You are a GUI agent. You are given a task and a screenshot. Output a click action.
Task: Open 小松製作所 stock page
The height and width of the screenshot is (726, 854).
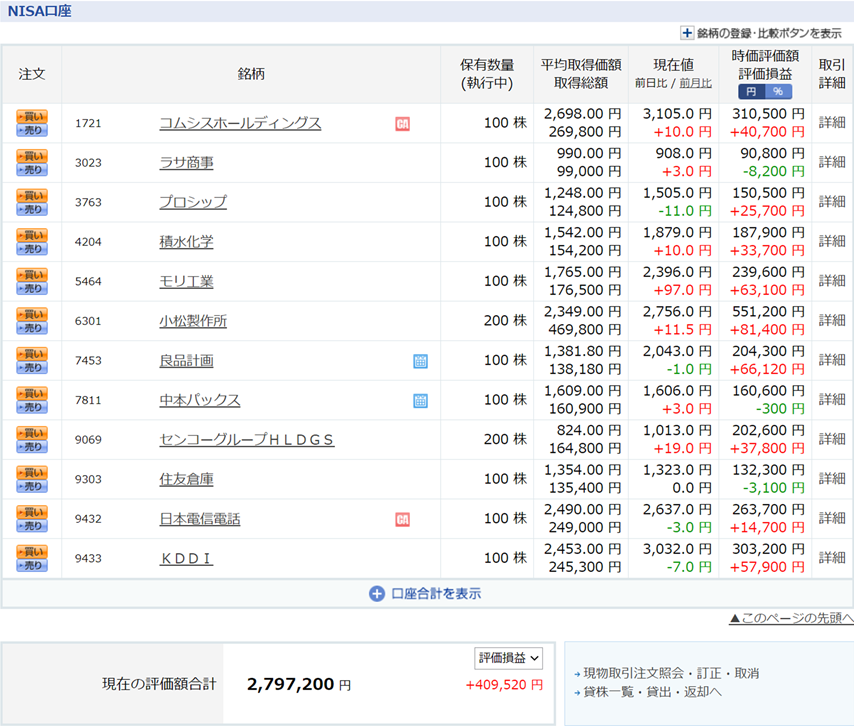tap(193, 321)
